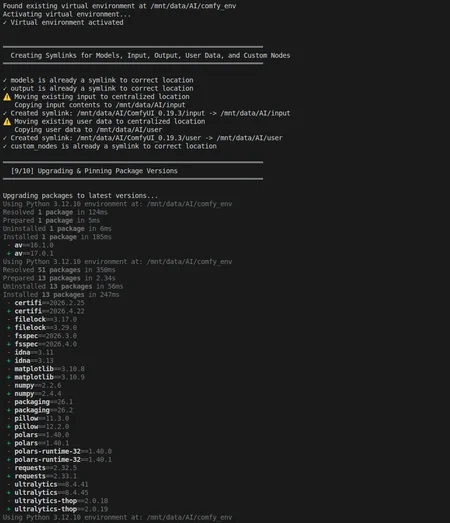450x523 pixels.
Task: Click the /mnt/data/AI/comfy_env path in first line
Action: 193,6
